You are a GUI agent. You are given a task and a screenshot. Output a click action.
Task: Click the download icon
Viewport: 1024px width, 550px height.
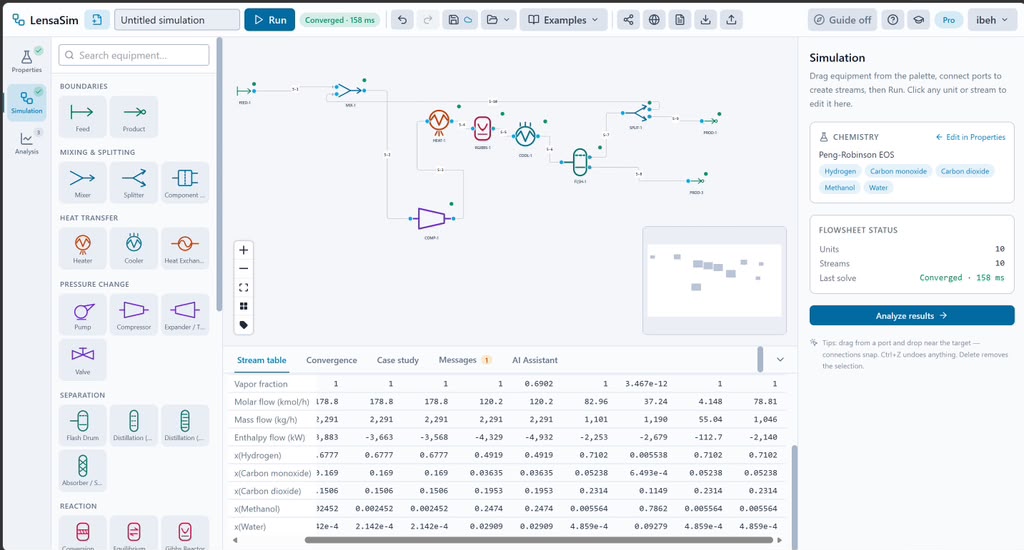click(705, 20)
